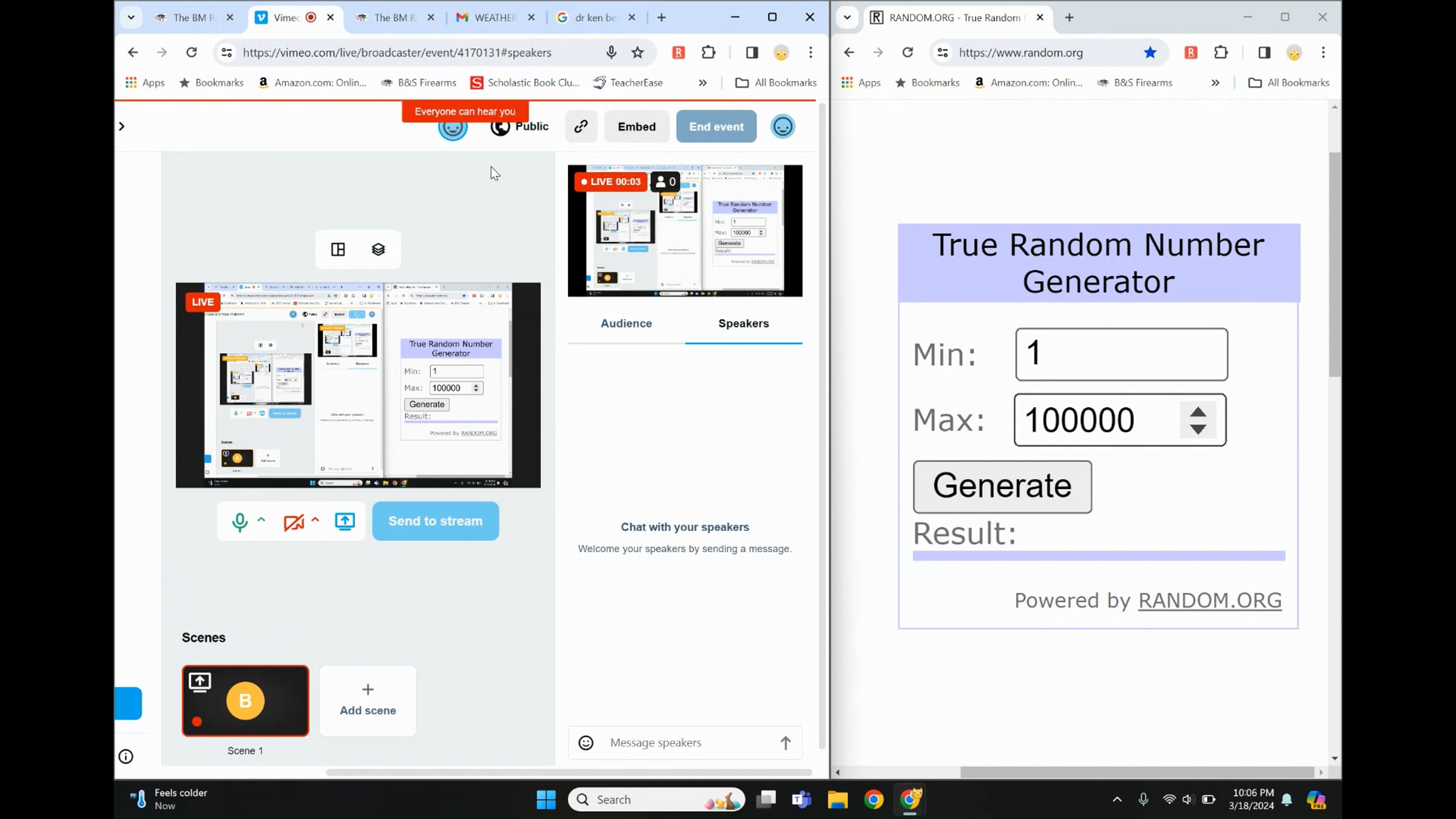
Task: Open the layout grid icon
Action: click(338, 249)
